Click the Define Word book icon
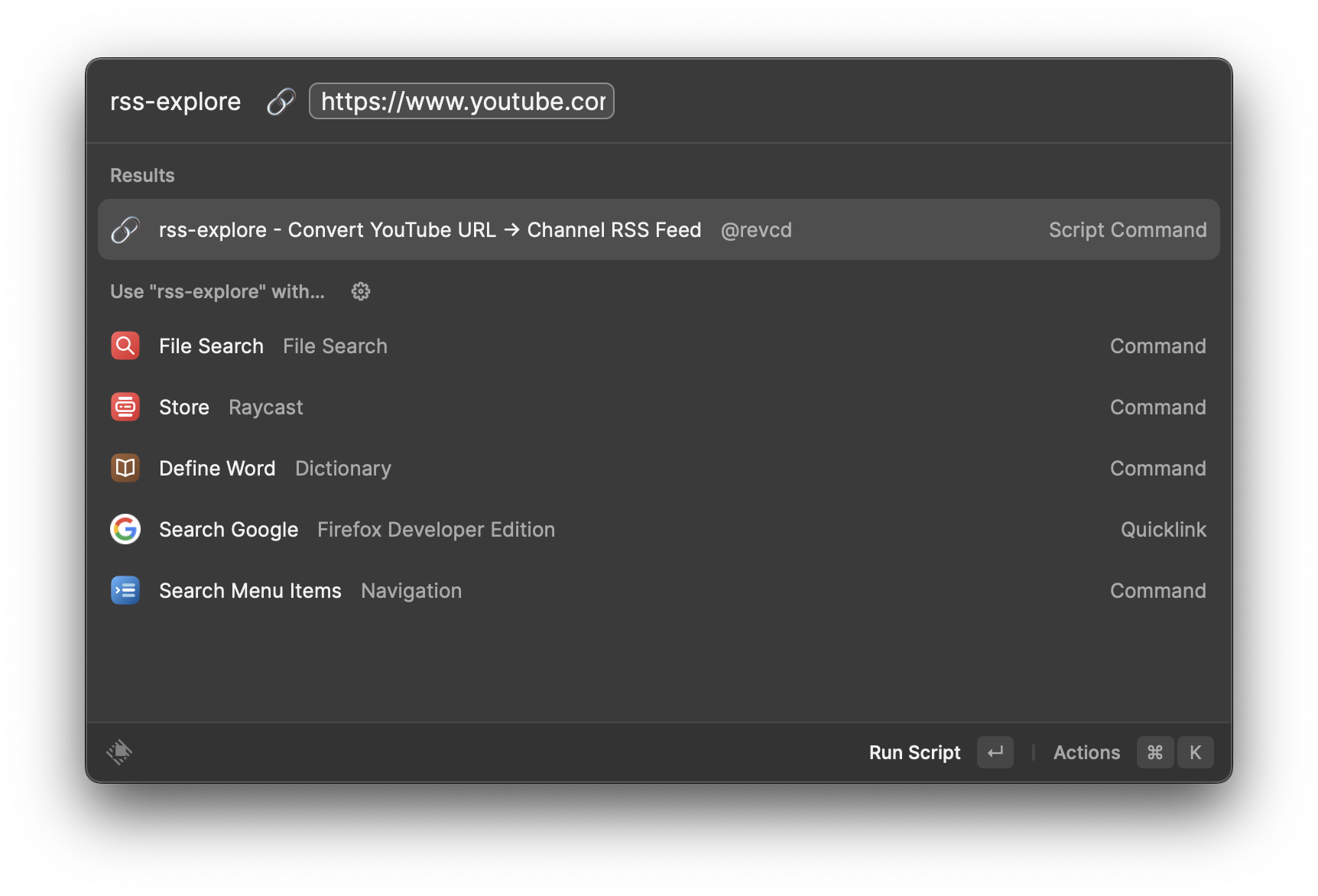 [125, 468]
